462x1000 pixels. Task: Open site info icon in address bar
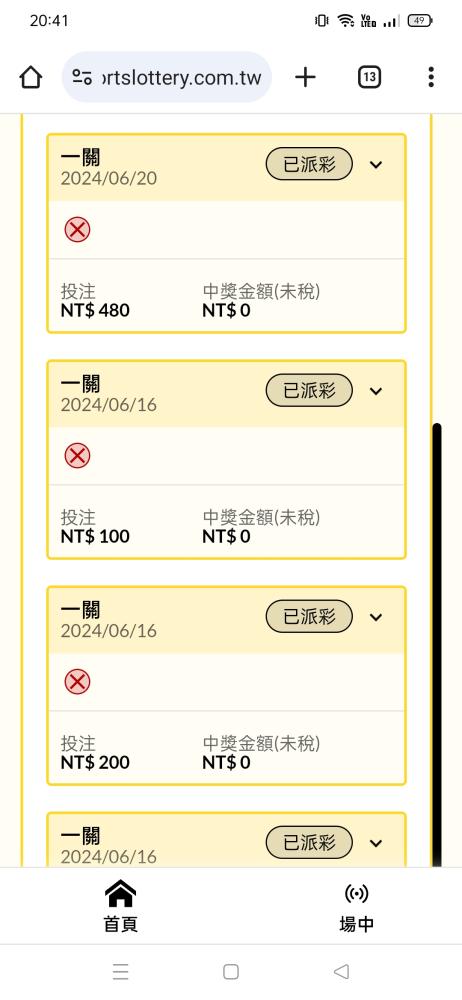82,77
